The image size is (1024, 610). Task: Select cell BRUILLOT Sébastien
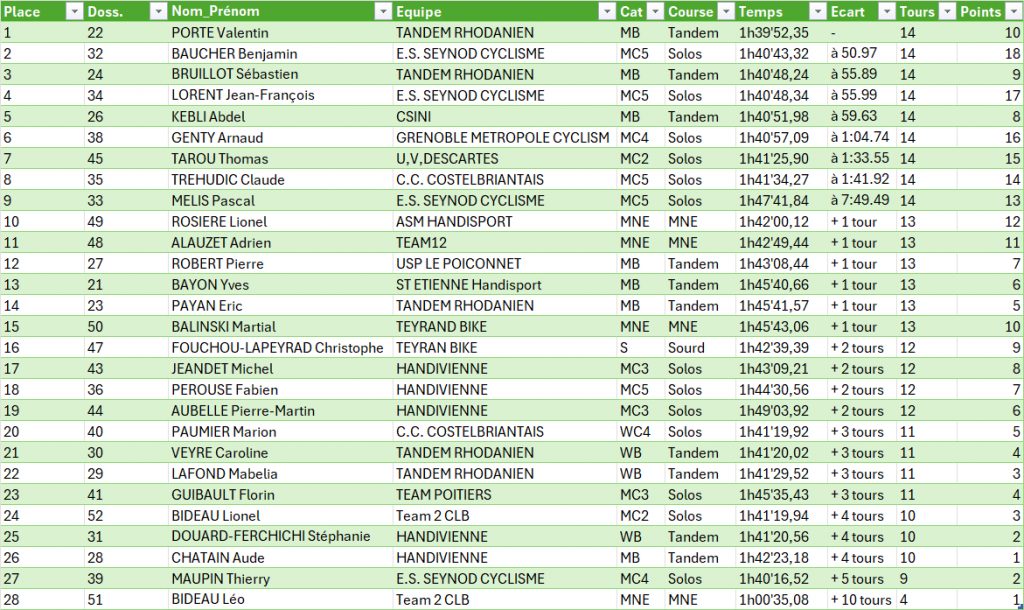coord(281,74)
